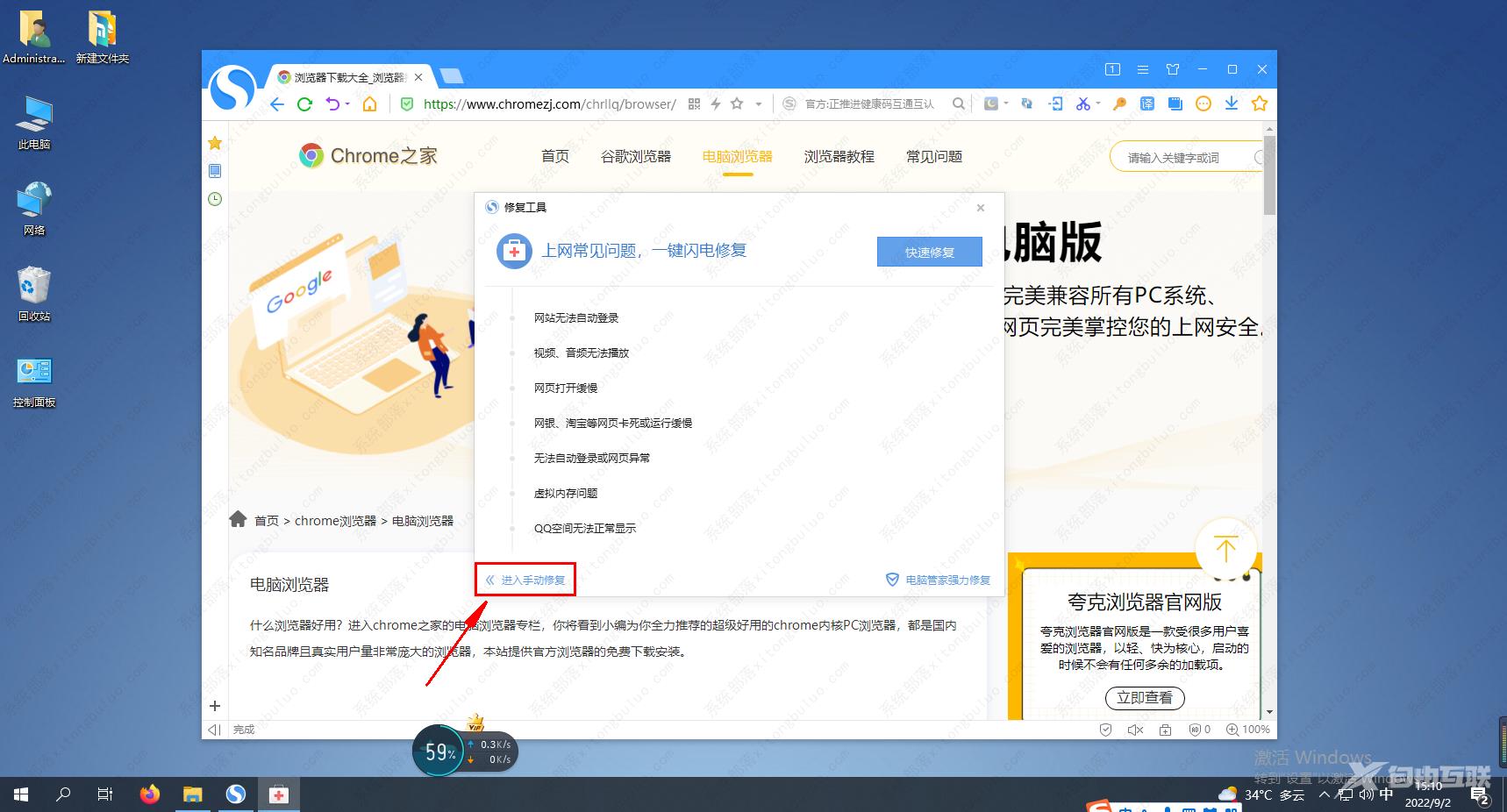Click the 59% network speed dial
This screenshot has height=812, width=1507.
click(439, 751)
